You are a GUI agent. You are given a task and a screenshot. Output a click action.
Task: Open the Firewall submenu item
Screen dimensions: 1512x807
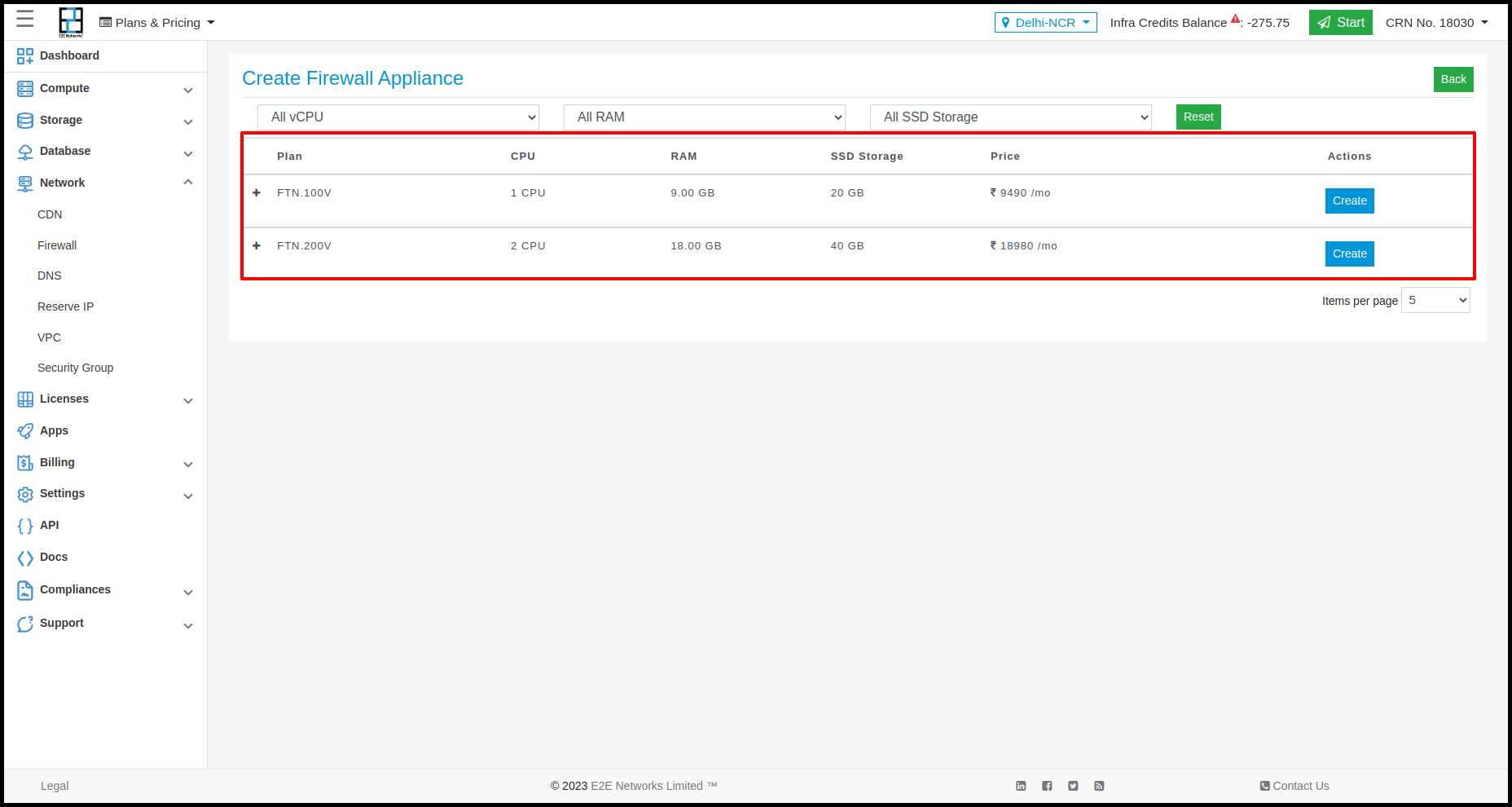(57, 245)
